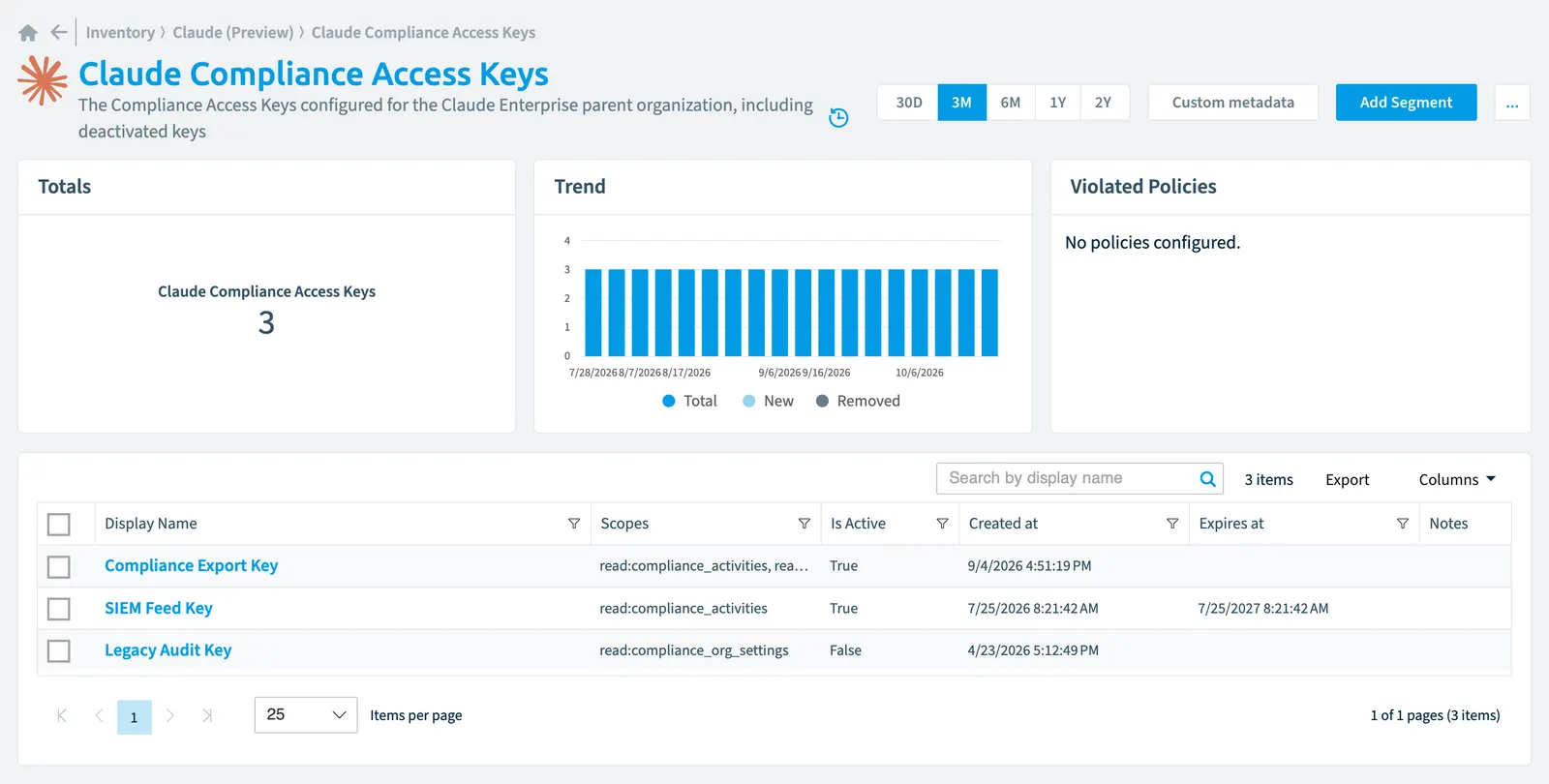Open the history clock icon
1549x784 pixels.
pyautogui.click(x=838, y=117)
